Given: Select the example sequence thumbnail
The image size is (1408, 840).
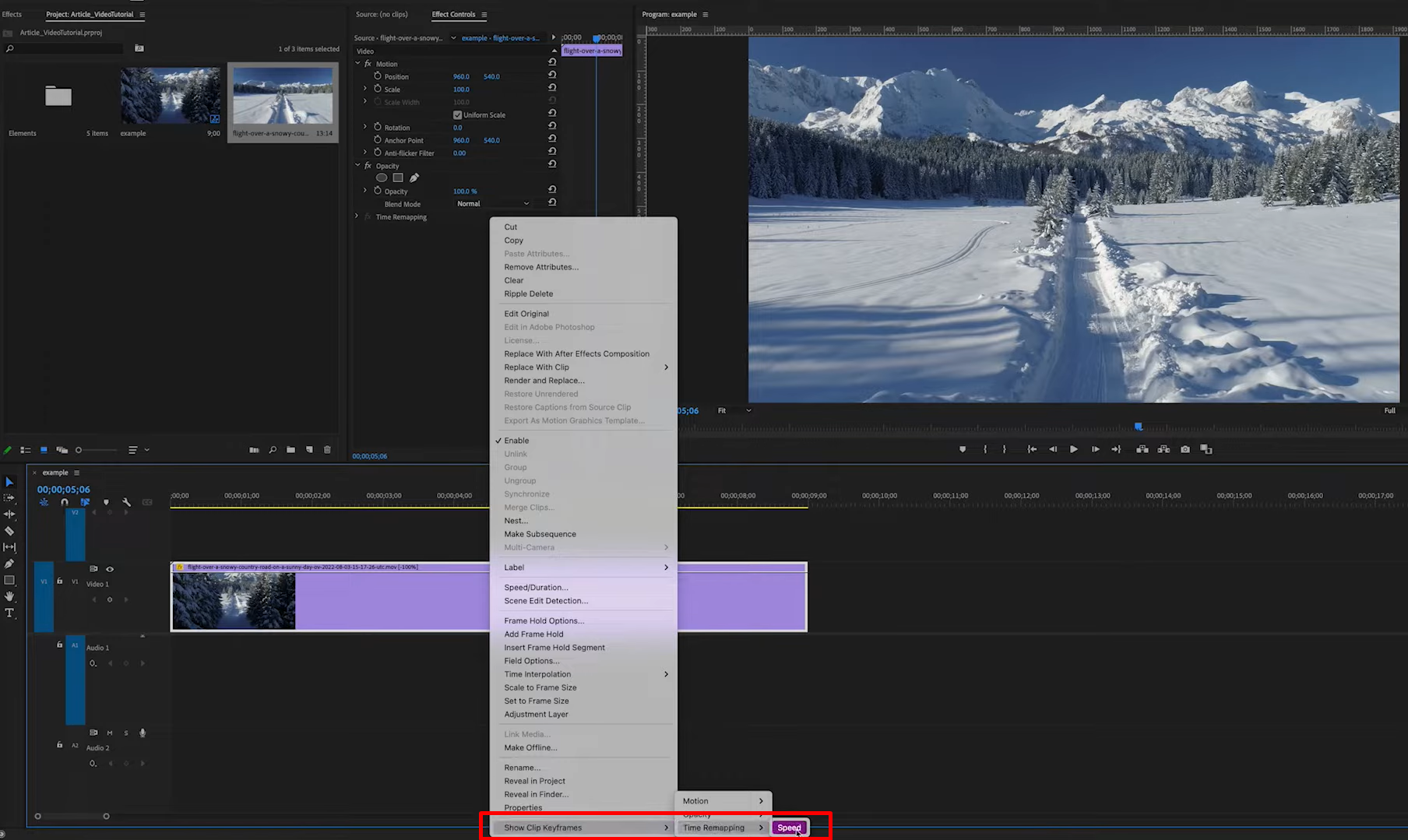Looking at the screenshot, I should 171,95.
